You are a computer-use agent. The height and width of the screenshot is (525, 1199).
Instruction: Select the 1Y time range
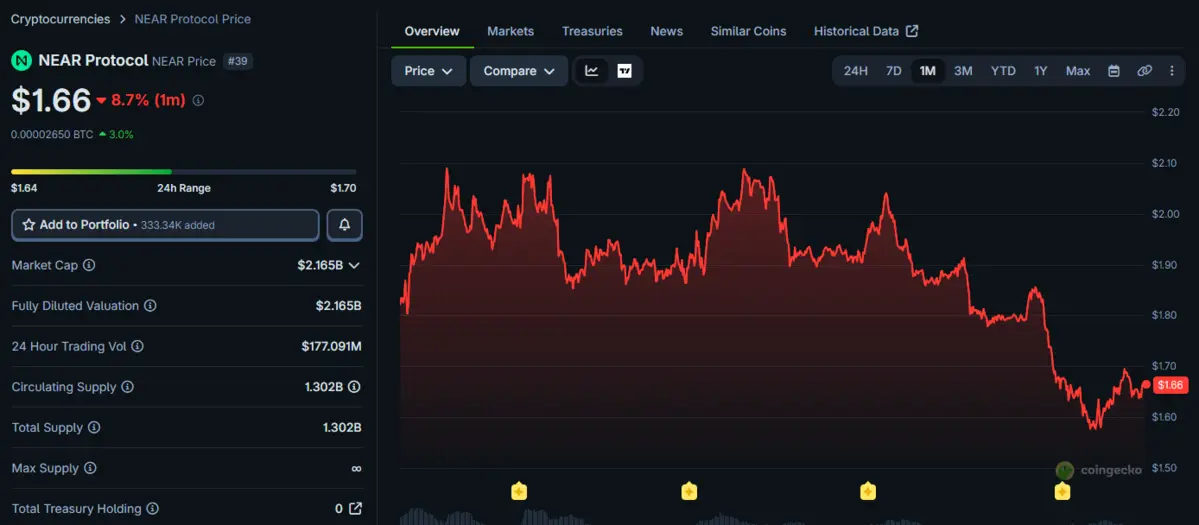coord(1041,71)
